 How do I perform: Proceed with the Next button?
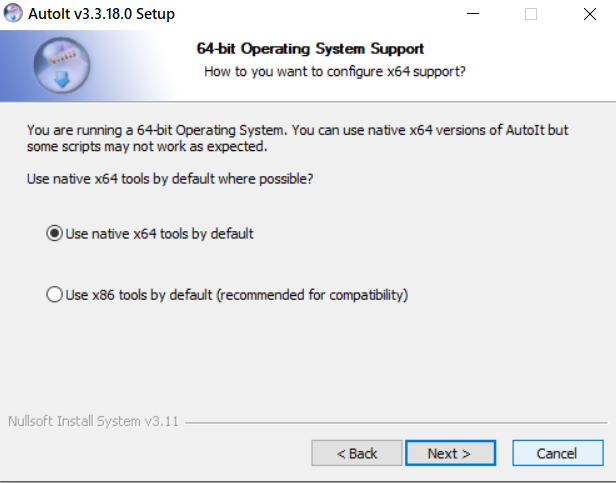pos(449,453)
